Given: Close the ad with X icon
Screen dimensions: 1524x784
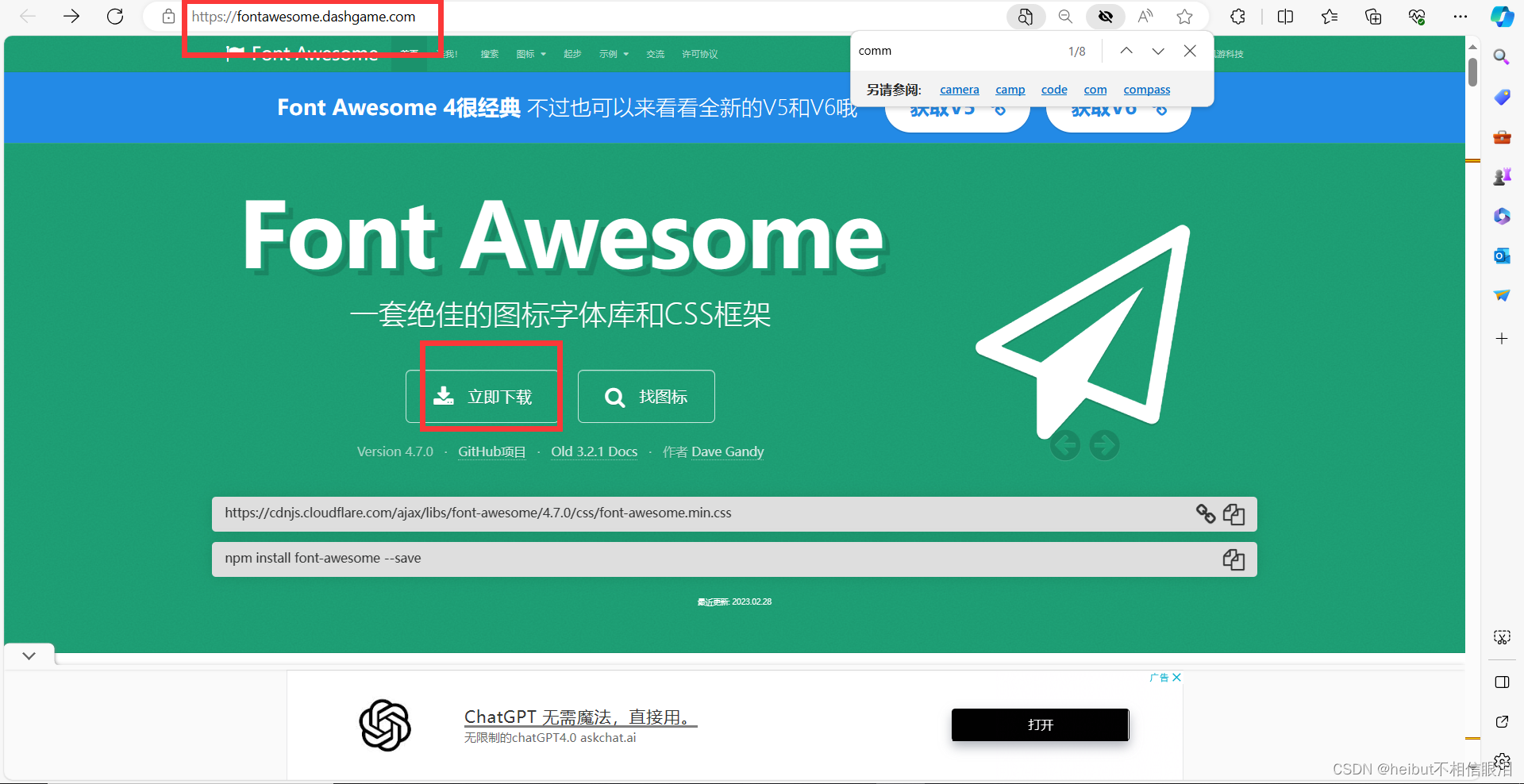Looking at the screenshot, I should coord(1176,677).
